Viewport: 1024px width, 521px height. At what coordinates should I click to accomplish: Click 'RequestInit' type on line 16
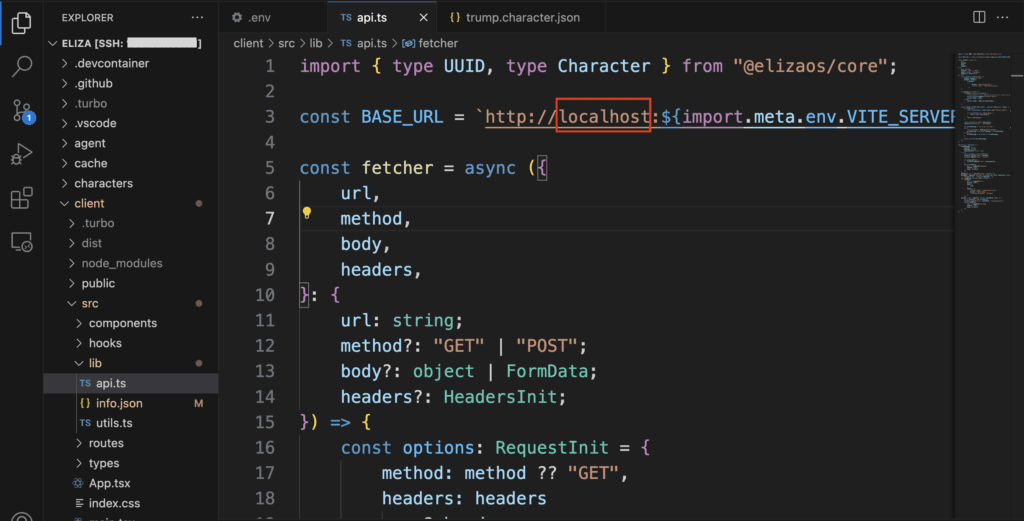coord(552,448)
